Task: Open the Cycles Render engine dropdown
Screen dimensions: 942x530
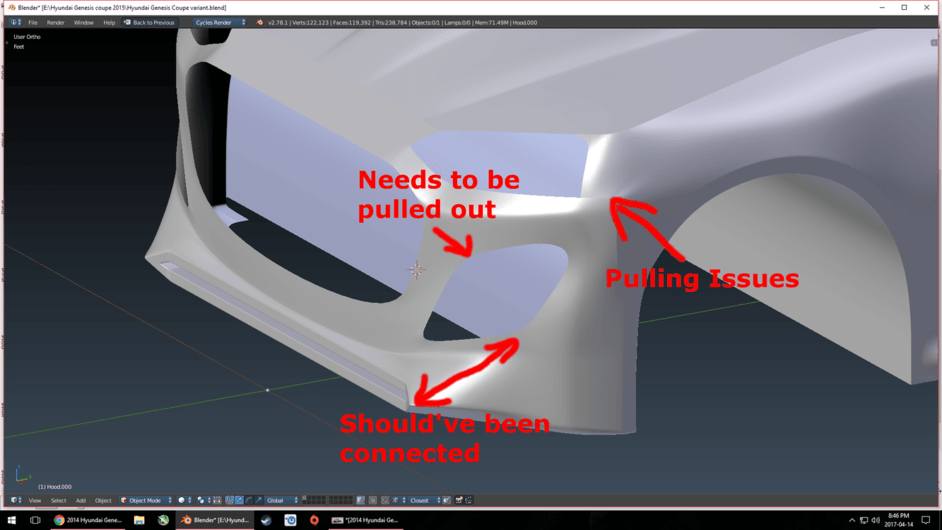Action: [x=220, y=22]
